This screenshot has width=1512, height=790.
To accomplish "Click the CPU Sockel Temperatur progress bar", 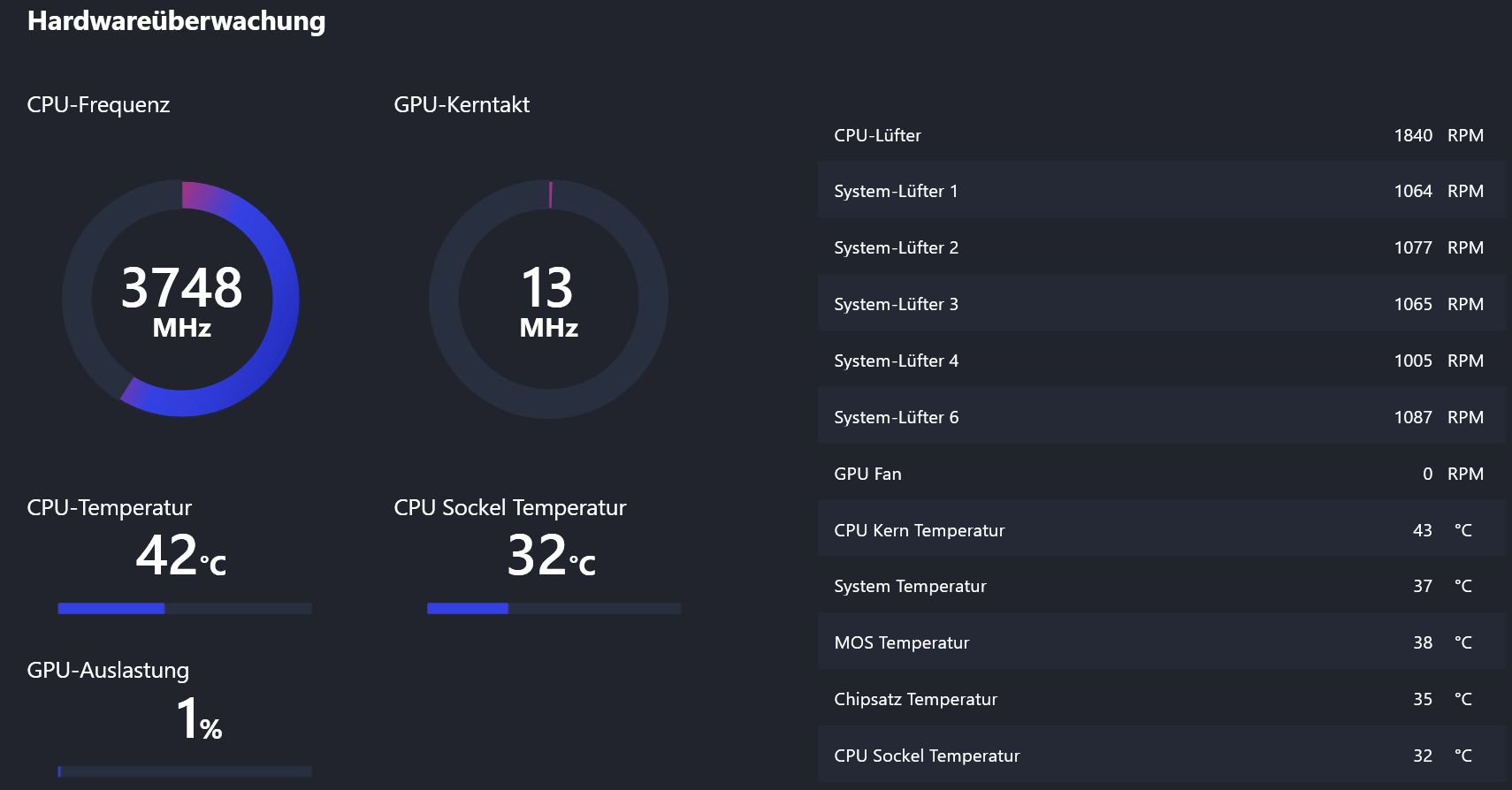I will tap(554, 608).
